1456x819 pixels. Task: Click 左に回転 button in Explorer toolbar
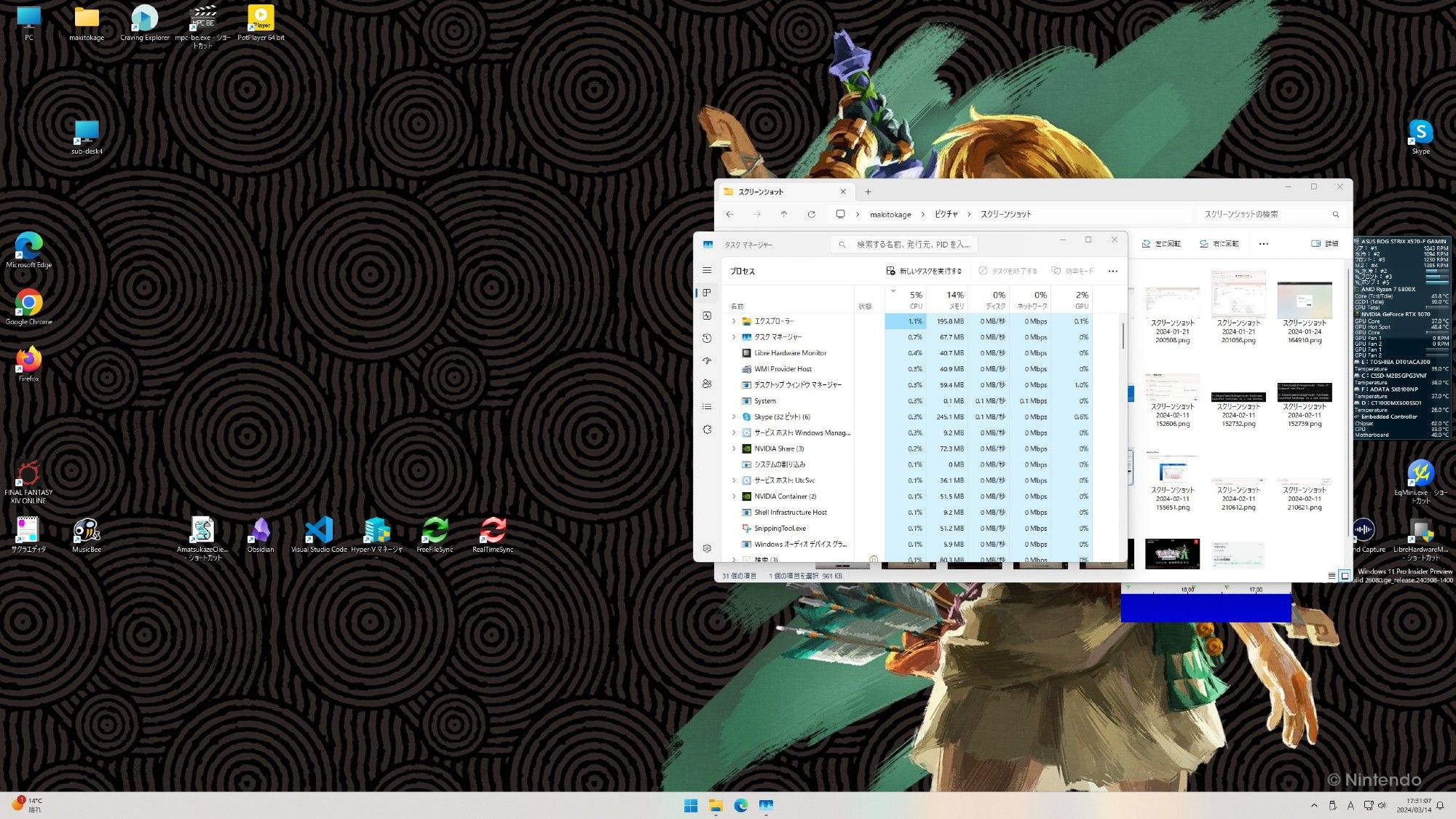point(1160,244)
